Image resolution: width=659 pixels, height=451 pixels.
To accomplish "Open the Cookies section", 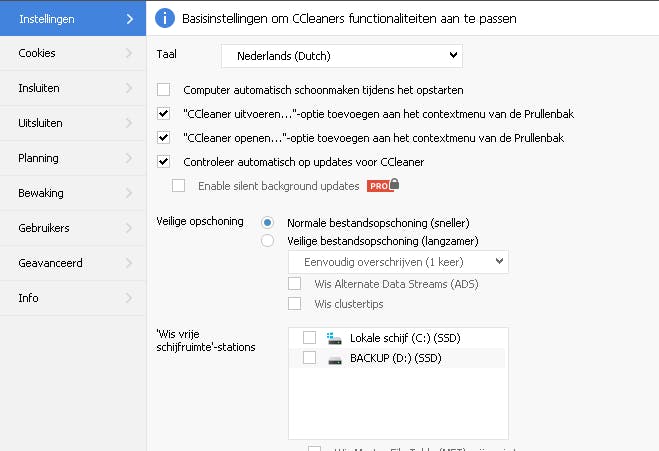I will [73, 53].
